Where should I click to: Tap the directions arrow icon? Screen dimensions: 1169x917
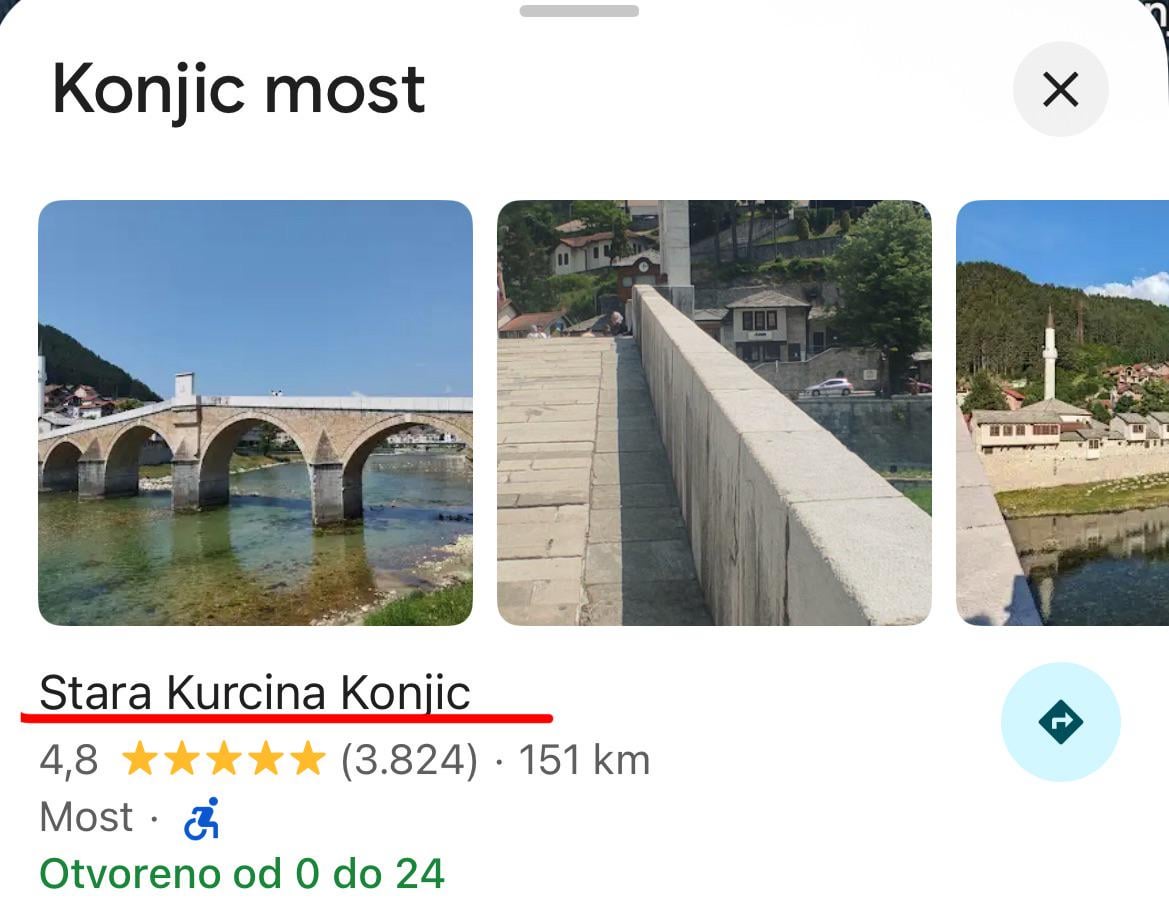[x=1060, y=721]
